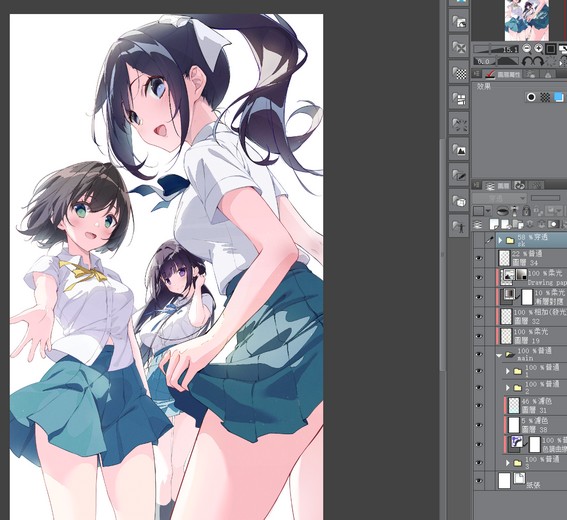Hide layer 圖層 38
The height and width of the screenshot is (520, 567).
479,425
